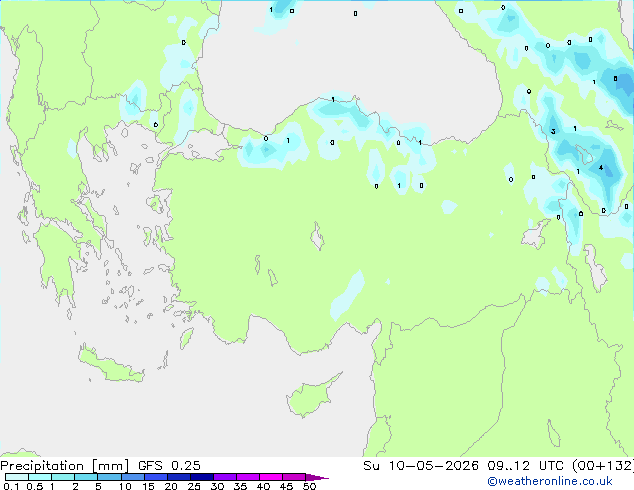The width and height of the screenshot is (634, 490).
Task: Click the '35' legend label
Action: coord(240,486)
